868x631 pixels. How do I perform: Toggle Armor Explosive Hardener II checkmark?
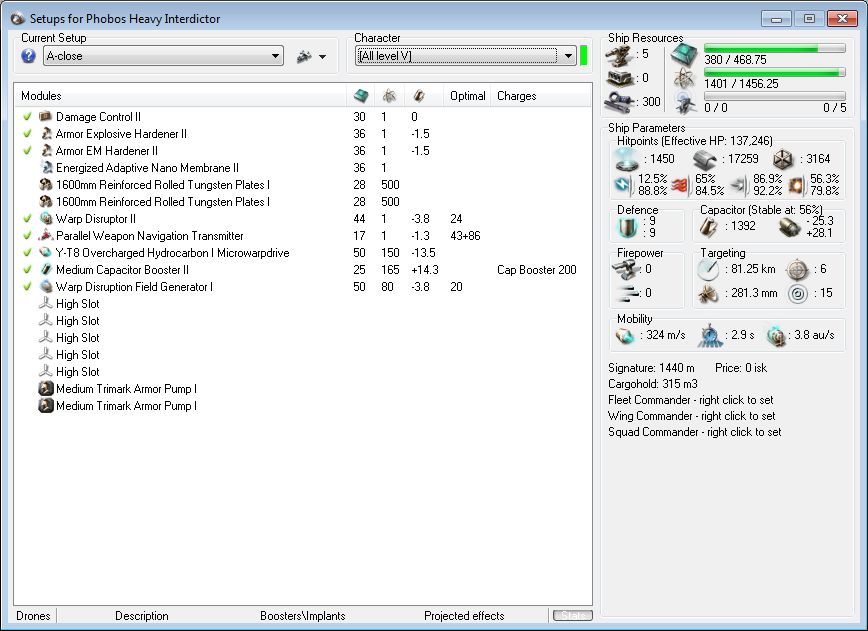27,133
